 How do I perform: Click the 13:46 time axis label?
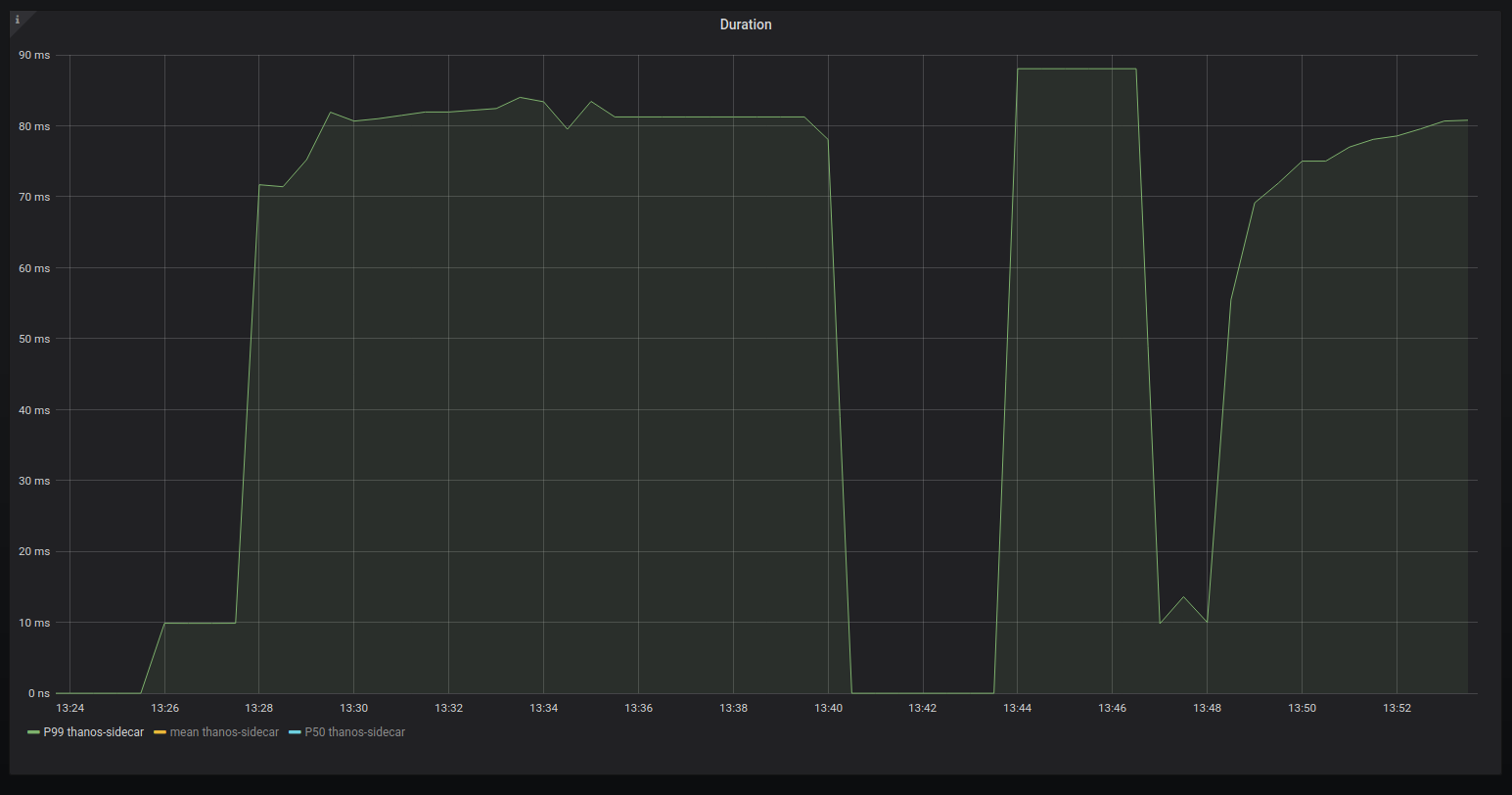pyautogui.click(x=1113, y=708)
